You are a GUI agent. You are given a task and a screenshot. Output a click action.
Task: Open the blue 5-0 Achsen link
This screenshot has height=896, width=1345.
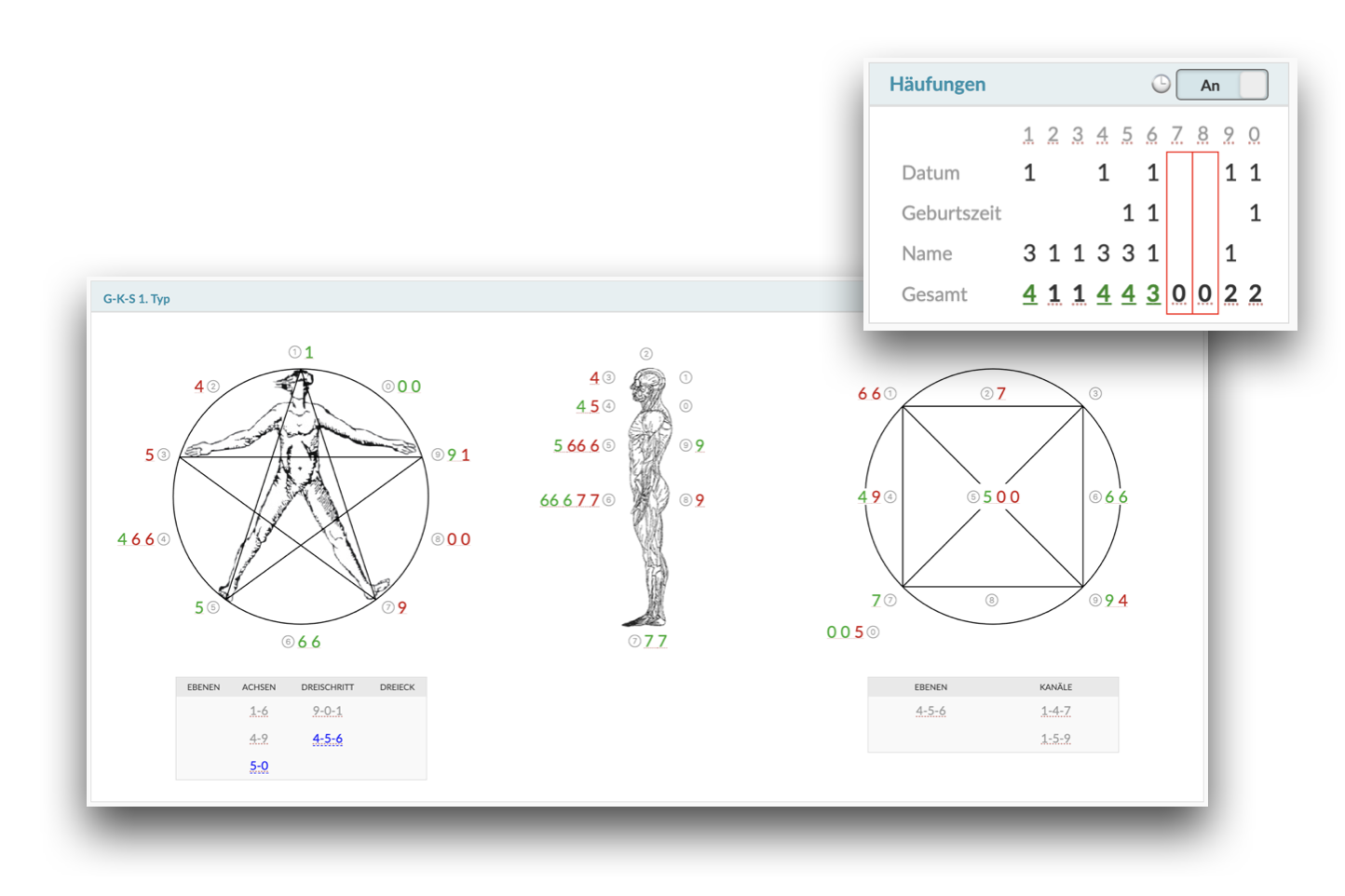click(x=259, y=767)
